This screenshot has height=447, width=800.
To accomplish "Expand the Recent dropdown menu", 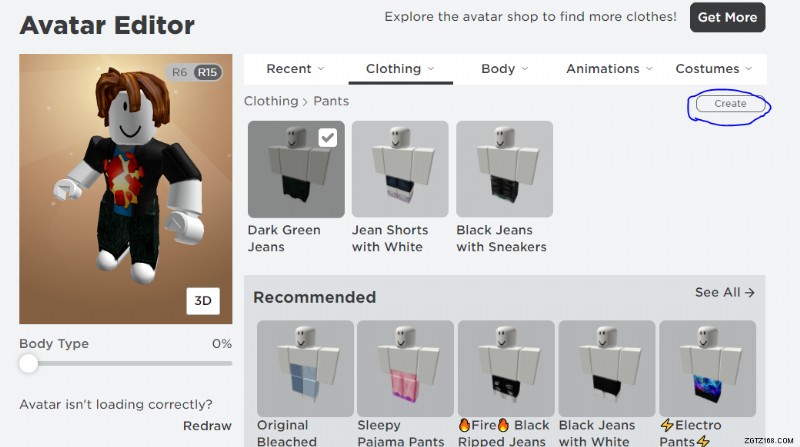I will click(x=295, y=68).
